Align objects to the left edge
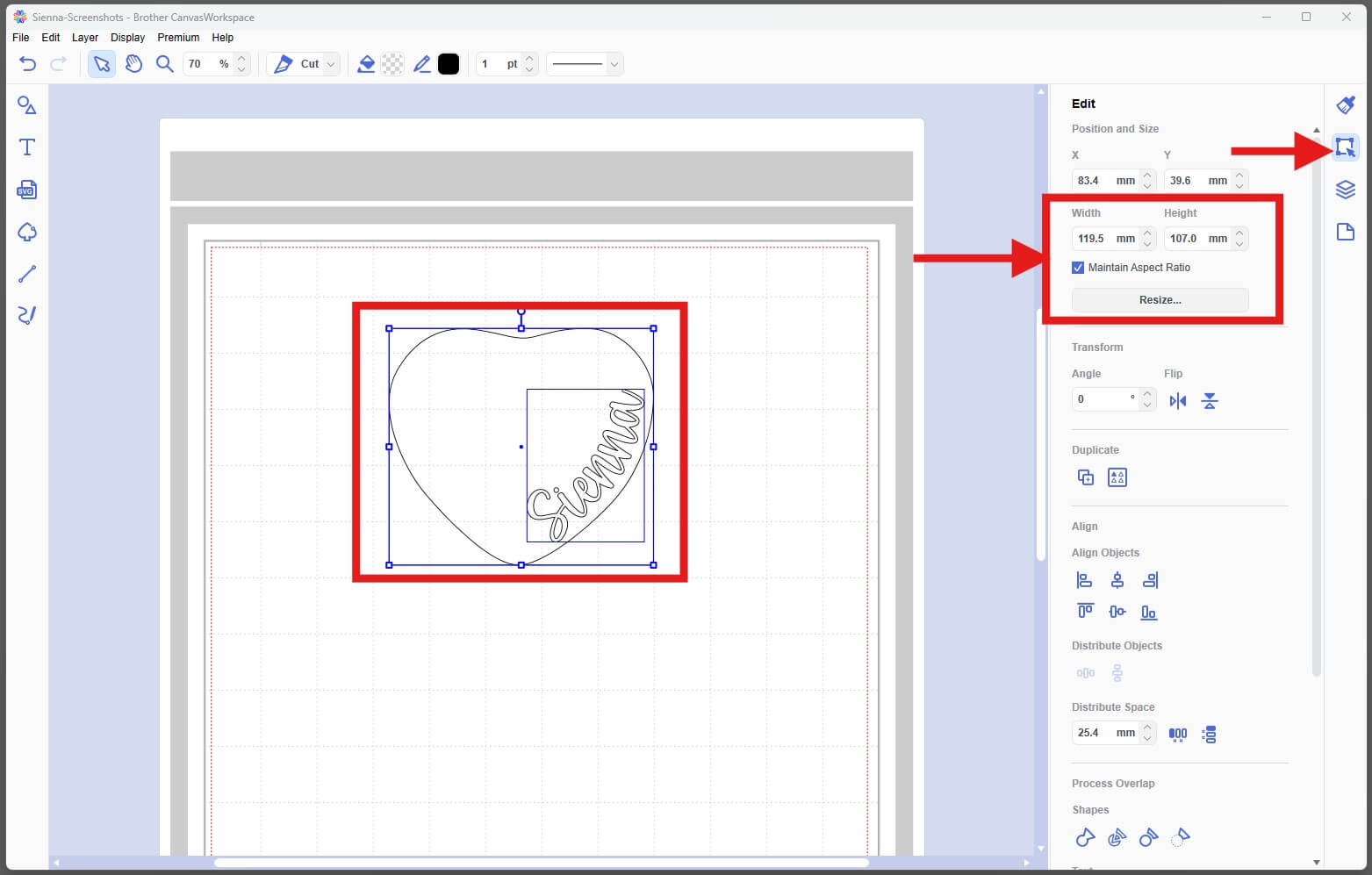This screenshot has height=875, width=1372. (1085, 580)
